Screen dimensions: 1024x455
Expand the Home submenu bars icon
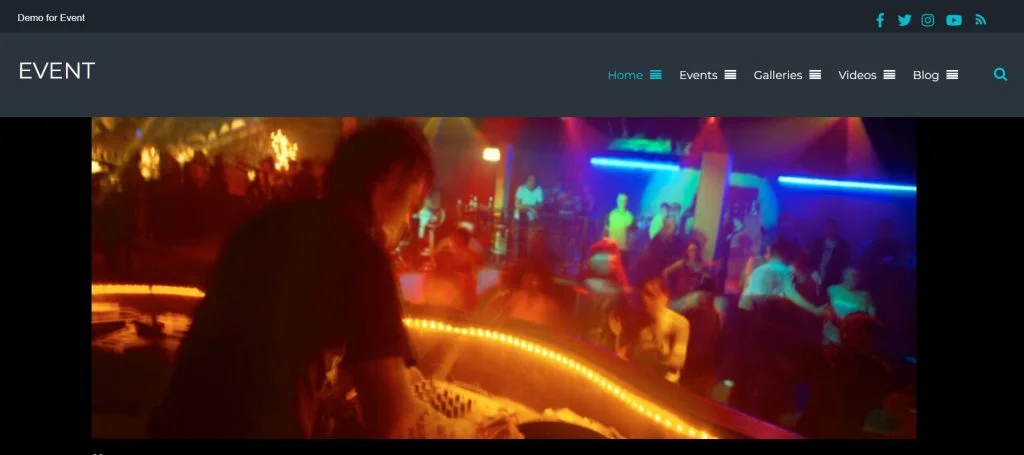[656, 74]
